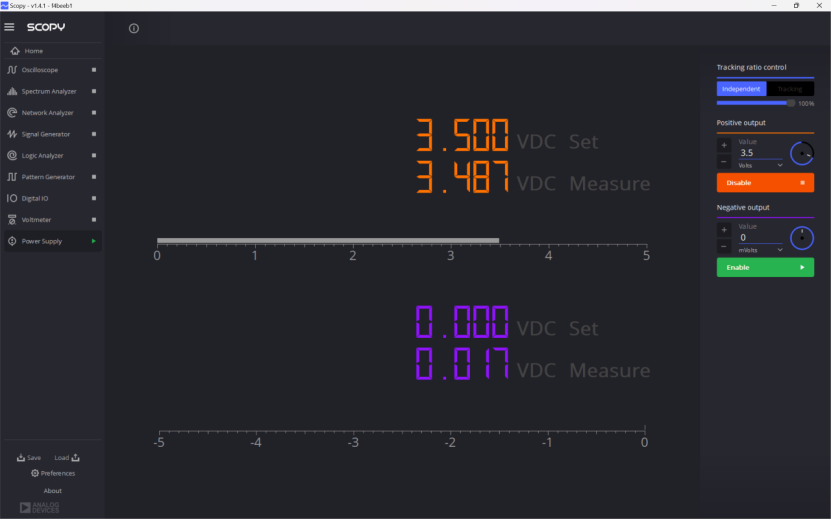Enable the negative output
Image resolution: width=831 pixels, height=520 pixels.
pyautogui.click(x=765, y=268)
